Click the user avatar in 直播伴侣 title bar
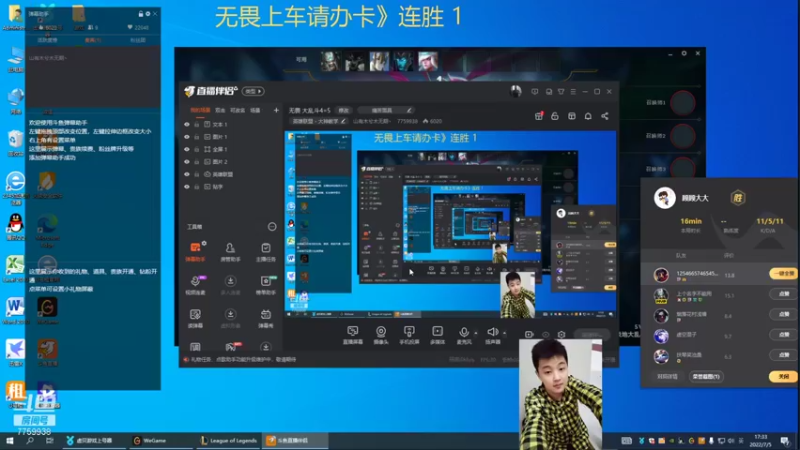The height and width of the screenshot is (450, 800). (x=516, y=91)
